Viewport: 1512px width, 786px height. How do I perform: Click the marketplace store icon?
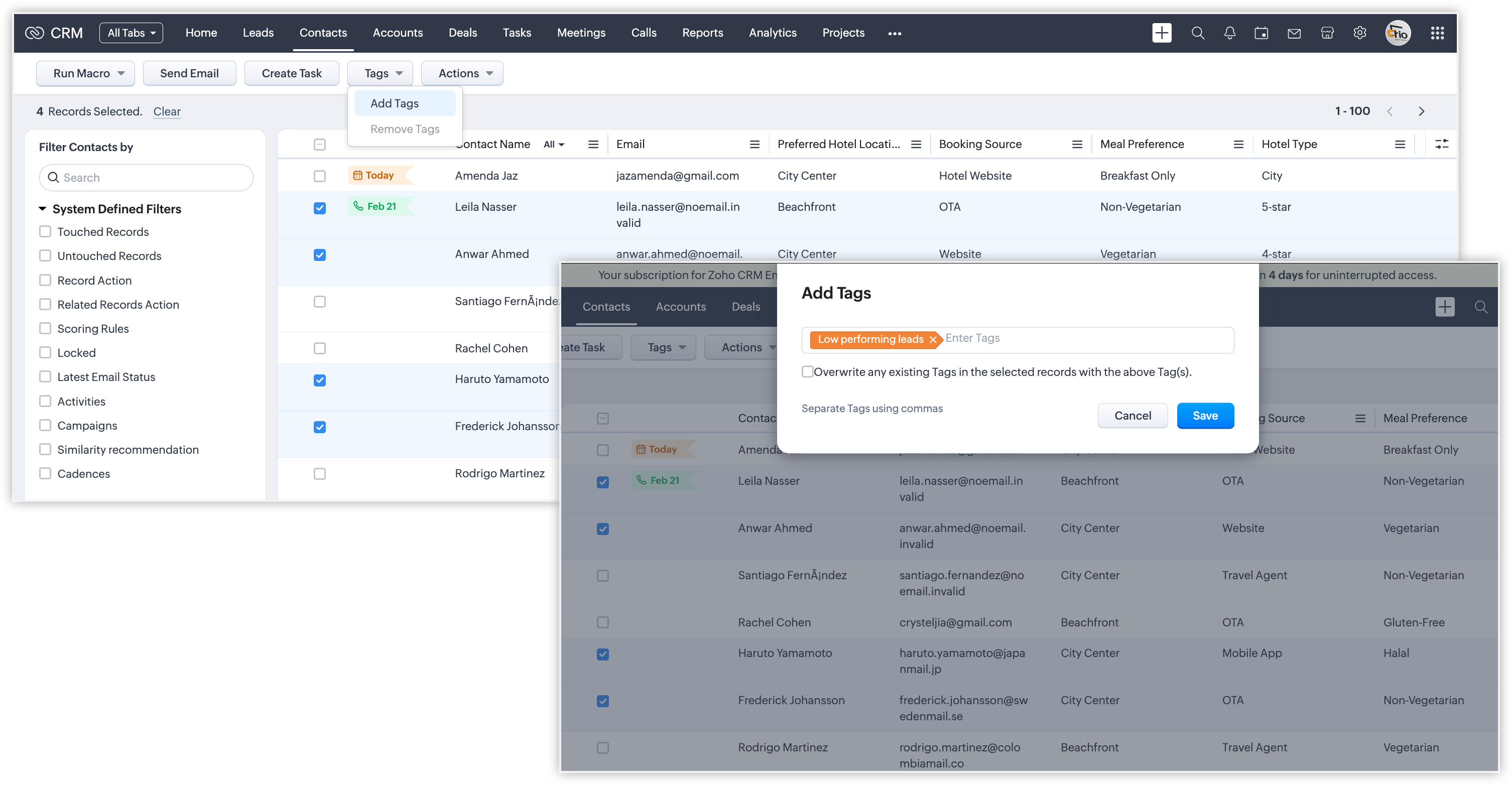1327,33
